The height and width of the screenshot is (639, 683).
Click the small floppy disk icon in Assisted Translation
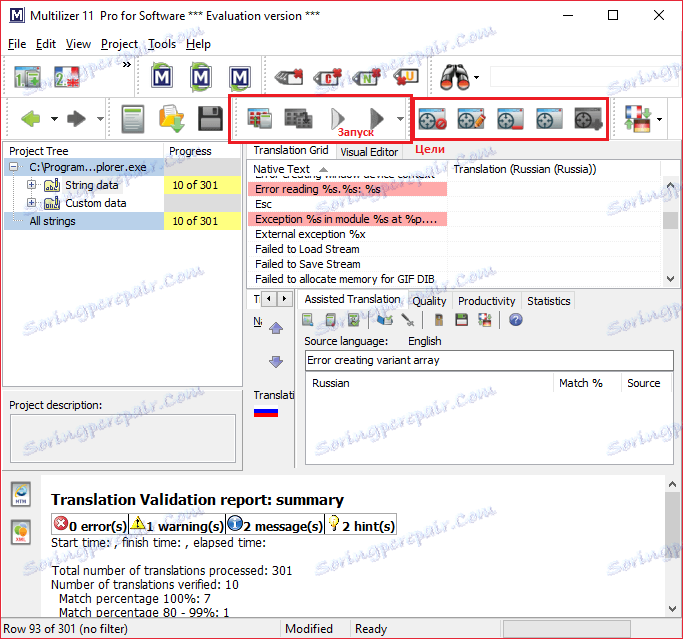pos(461,320)
